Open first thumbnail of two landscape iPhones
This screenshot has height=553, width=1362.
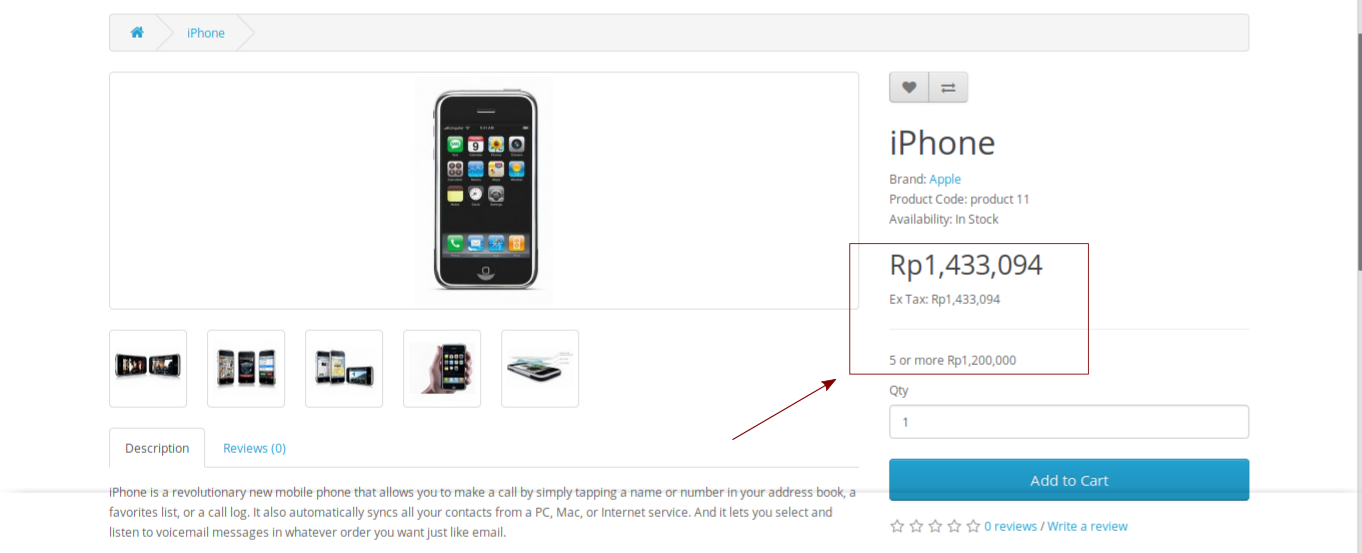148,368
